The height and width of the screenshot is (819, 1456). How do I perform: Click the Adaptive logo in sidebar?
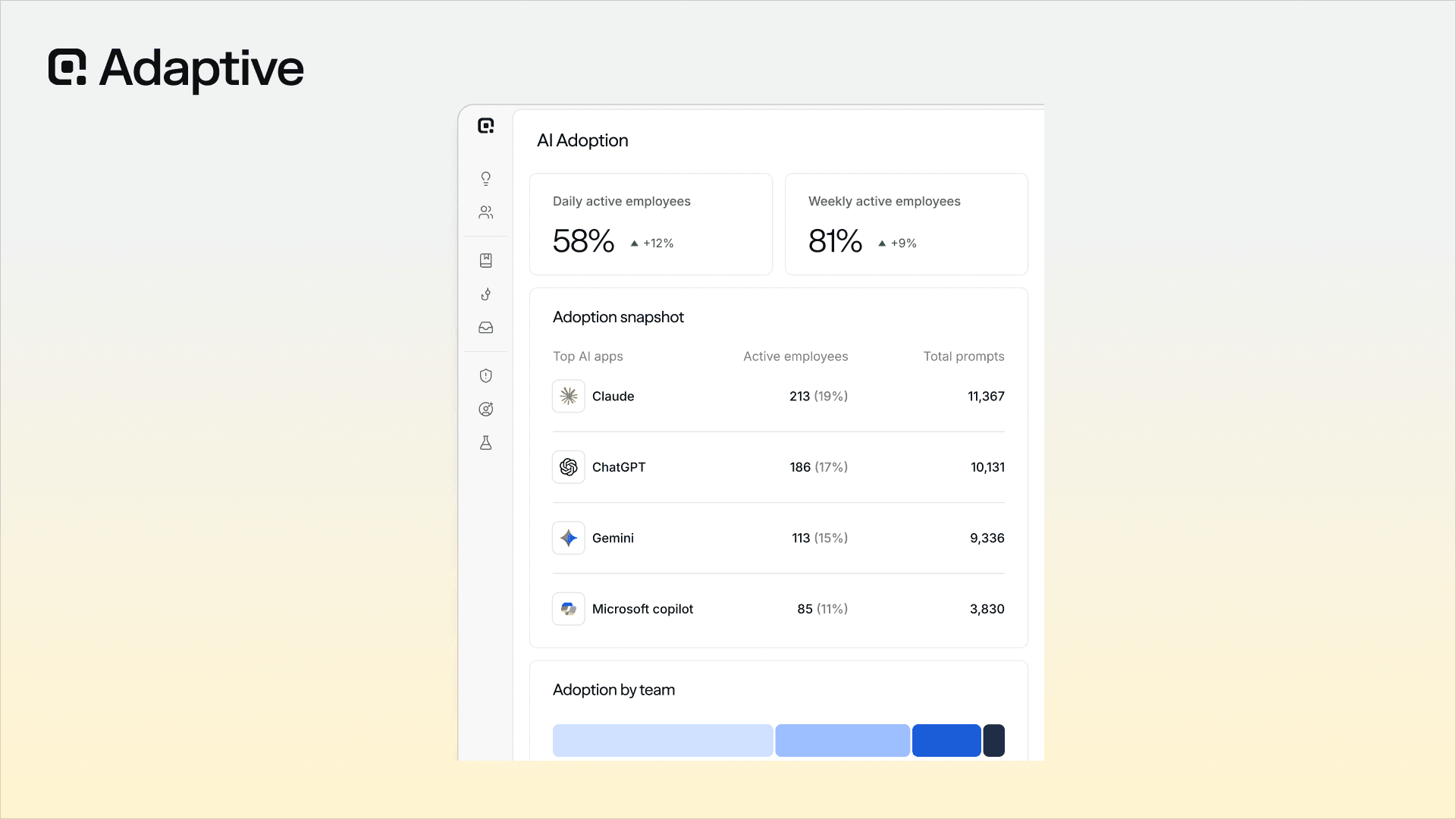(x=486, y=126)
